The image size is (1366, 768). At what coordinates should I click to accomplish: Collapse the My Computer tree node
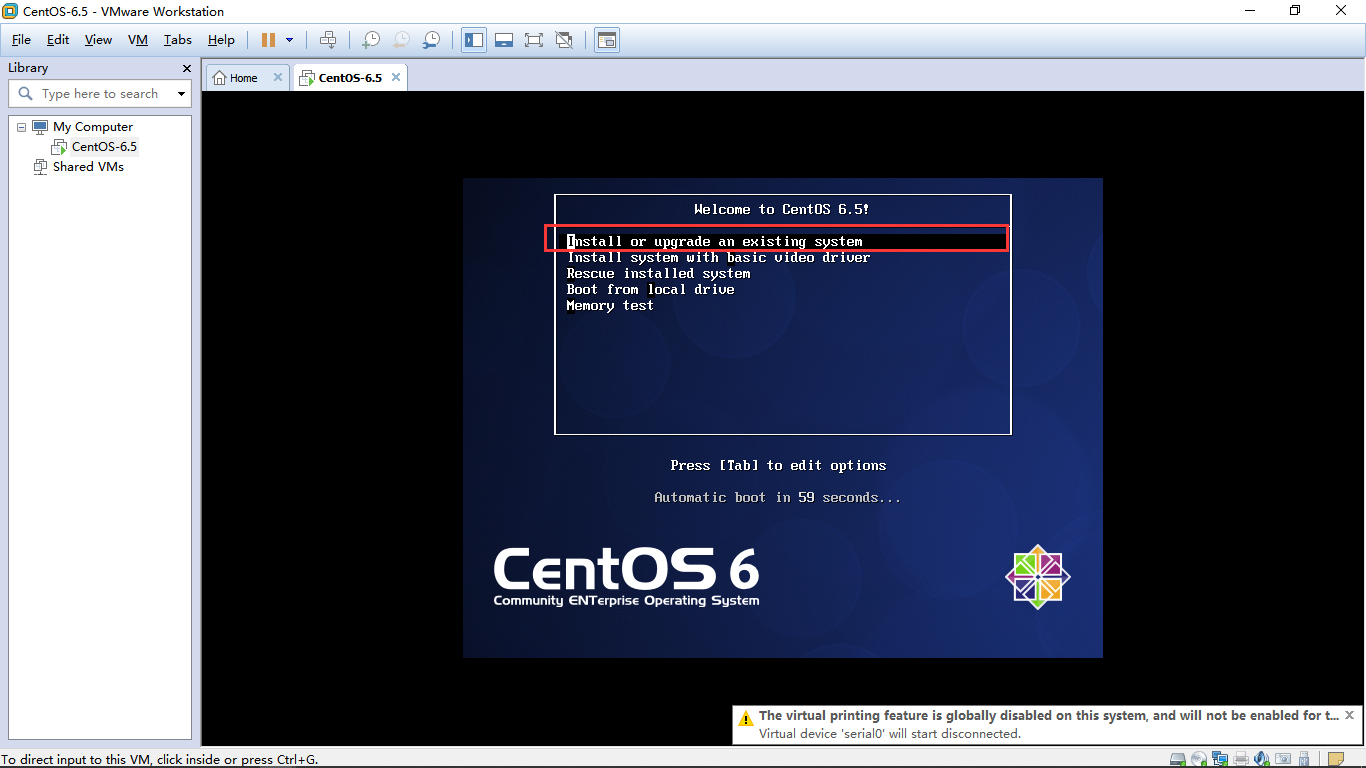22,127
